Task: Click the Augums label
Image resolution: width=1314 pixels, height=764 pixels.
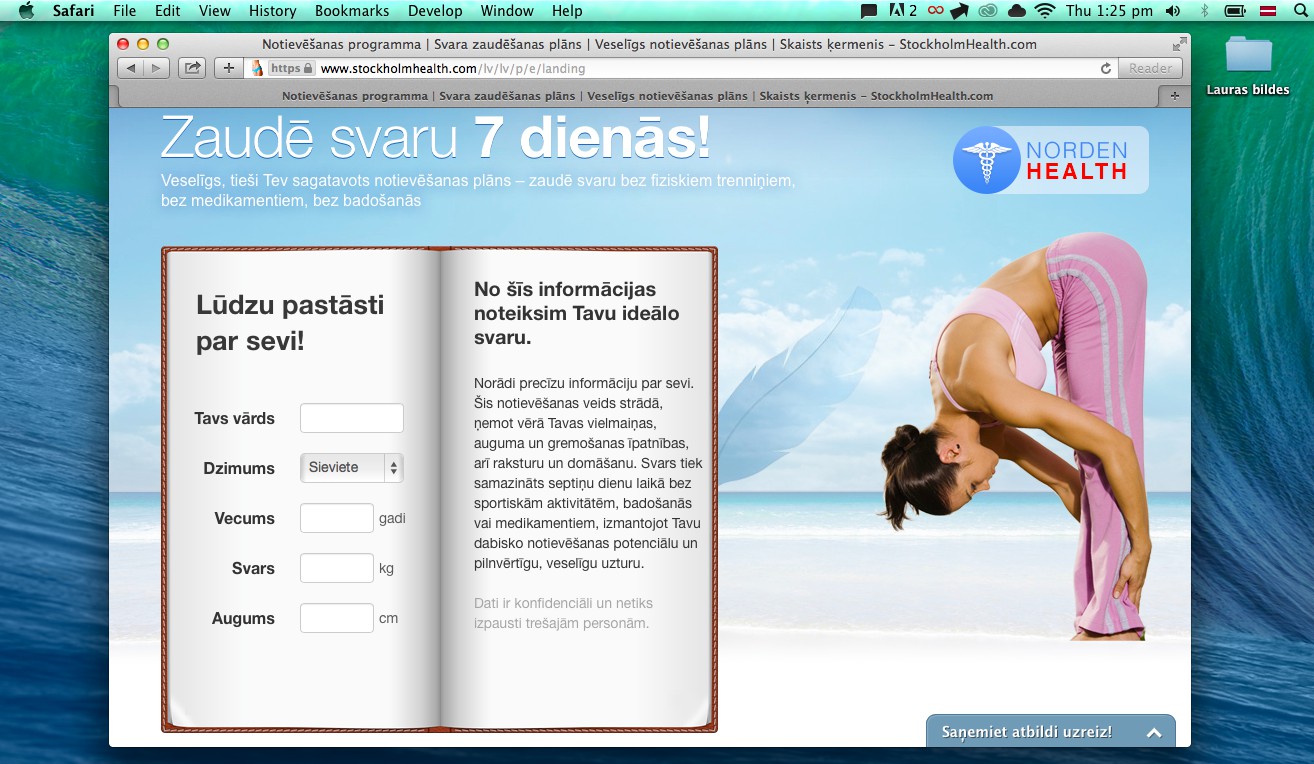Action: 243,618
